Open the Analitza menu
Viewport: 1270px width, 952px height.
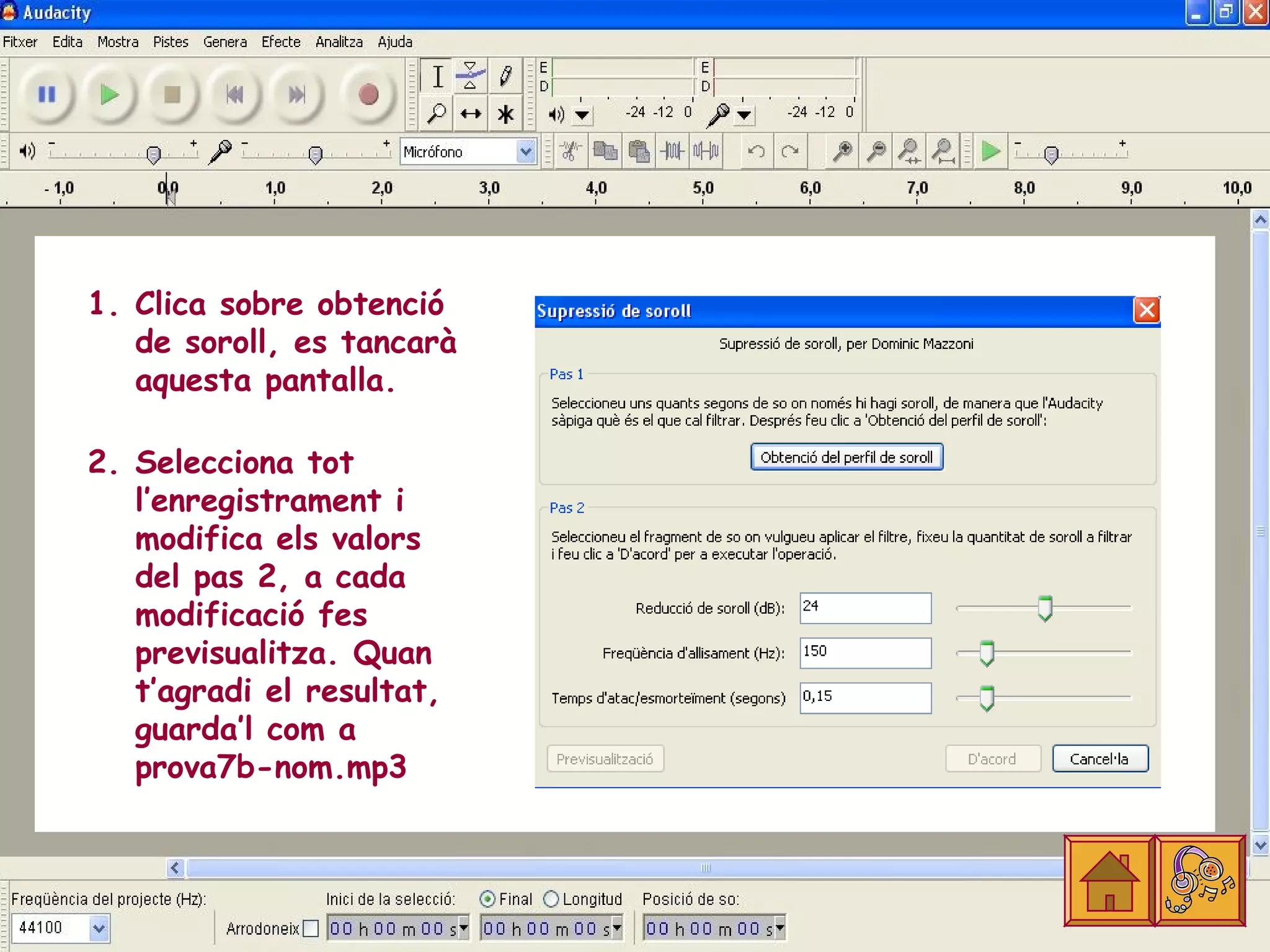(x=339, y=42)
